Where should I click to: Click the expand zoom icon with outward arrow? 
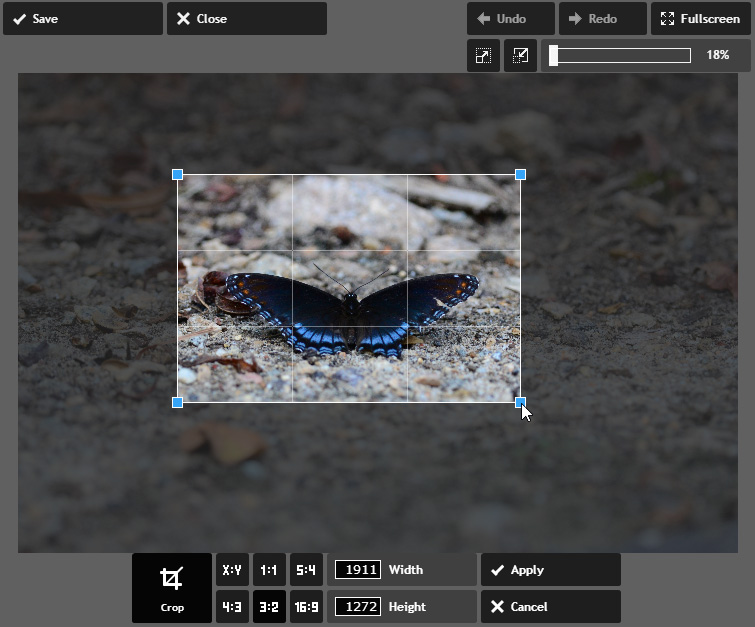(x=483, y=56)
